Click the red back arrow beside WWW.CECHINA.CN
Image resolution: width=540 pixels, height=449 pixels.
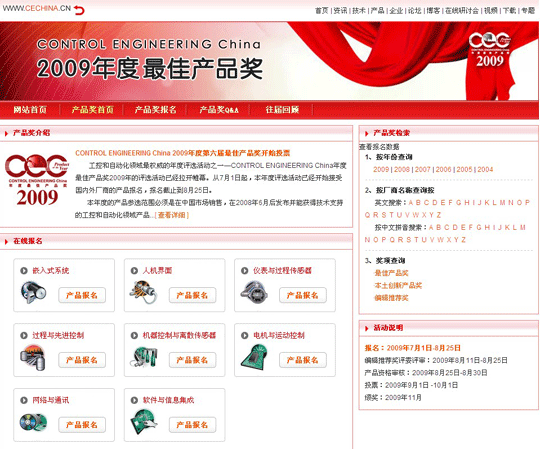(79, 10)
